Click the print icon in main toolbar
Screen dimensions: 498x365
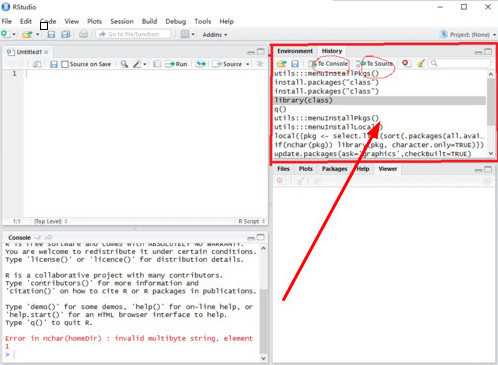[x=83, y=34]
